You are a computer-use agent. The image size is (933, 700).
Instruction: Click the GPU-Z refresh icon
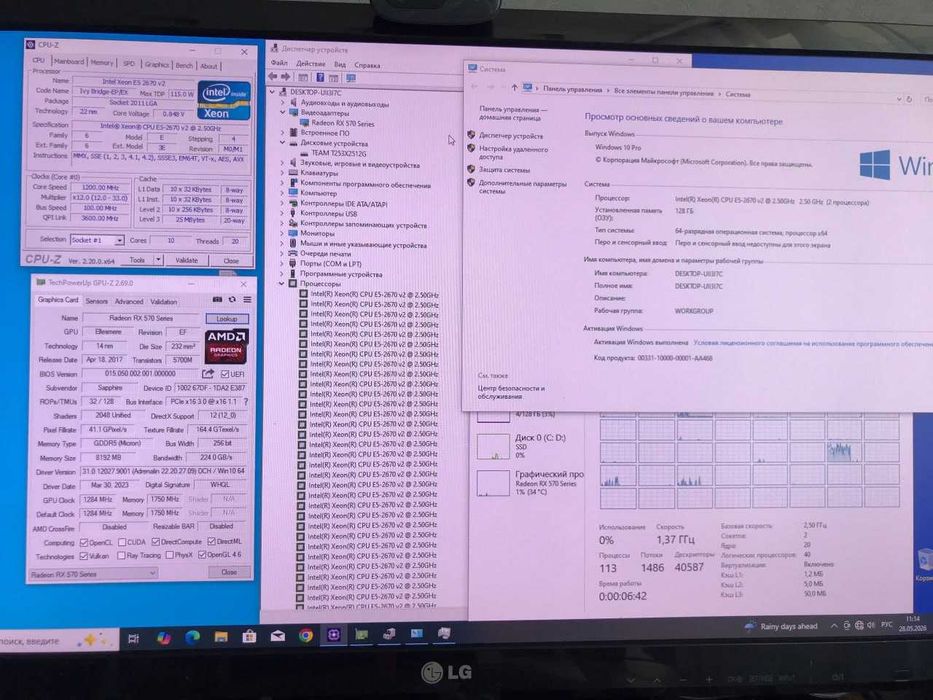(x=232, y=300)
